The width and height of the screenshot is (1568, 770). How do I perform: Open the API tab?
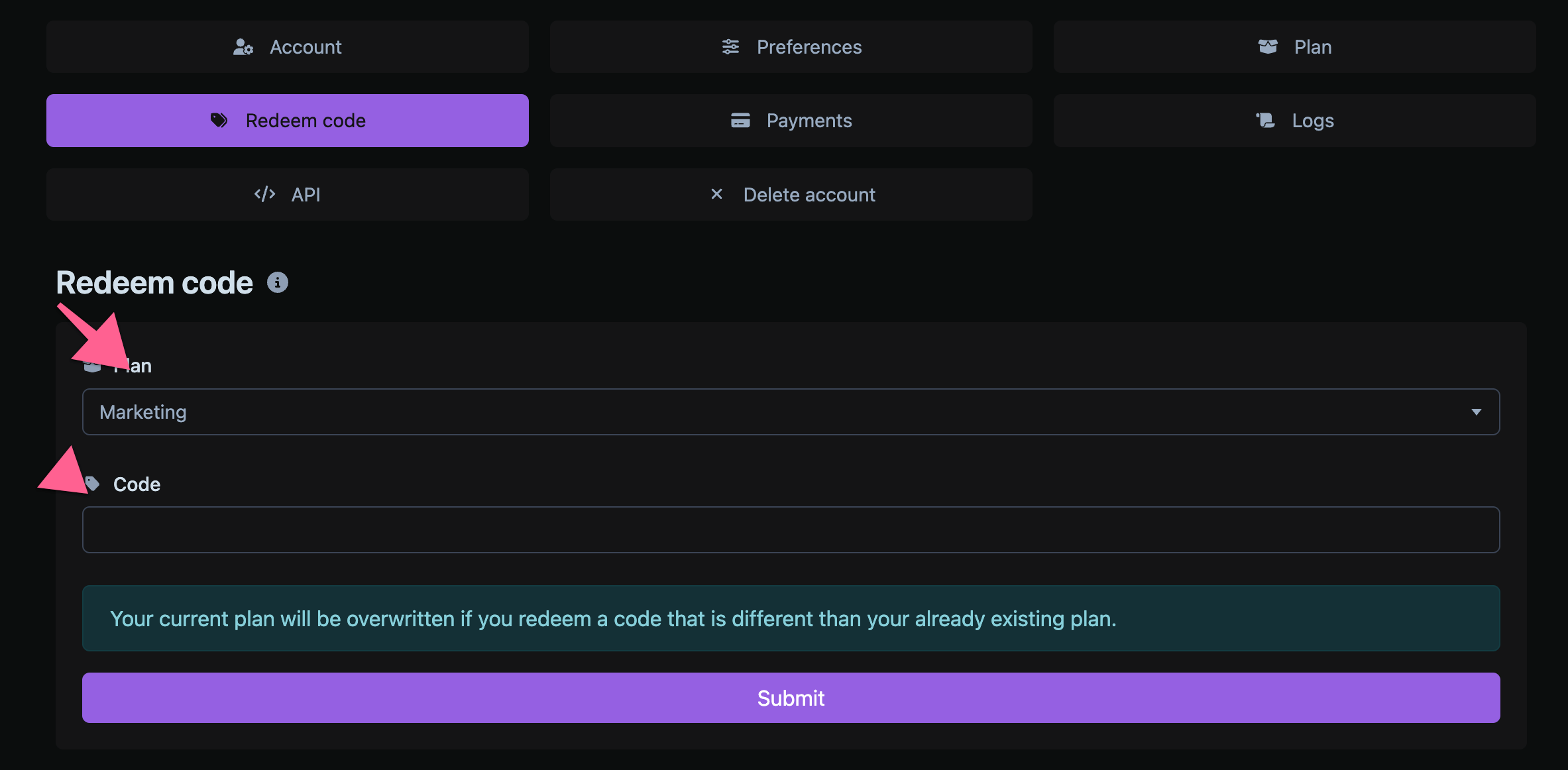[288, 194]
